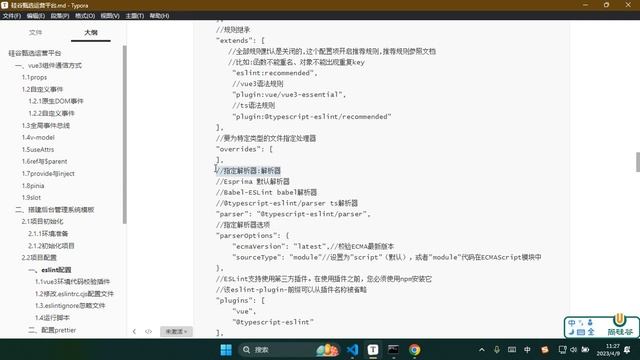Open the Windows Start menu
Image resolution: width=640 pixels, height=360 pixels.
226,350
